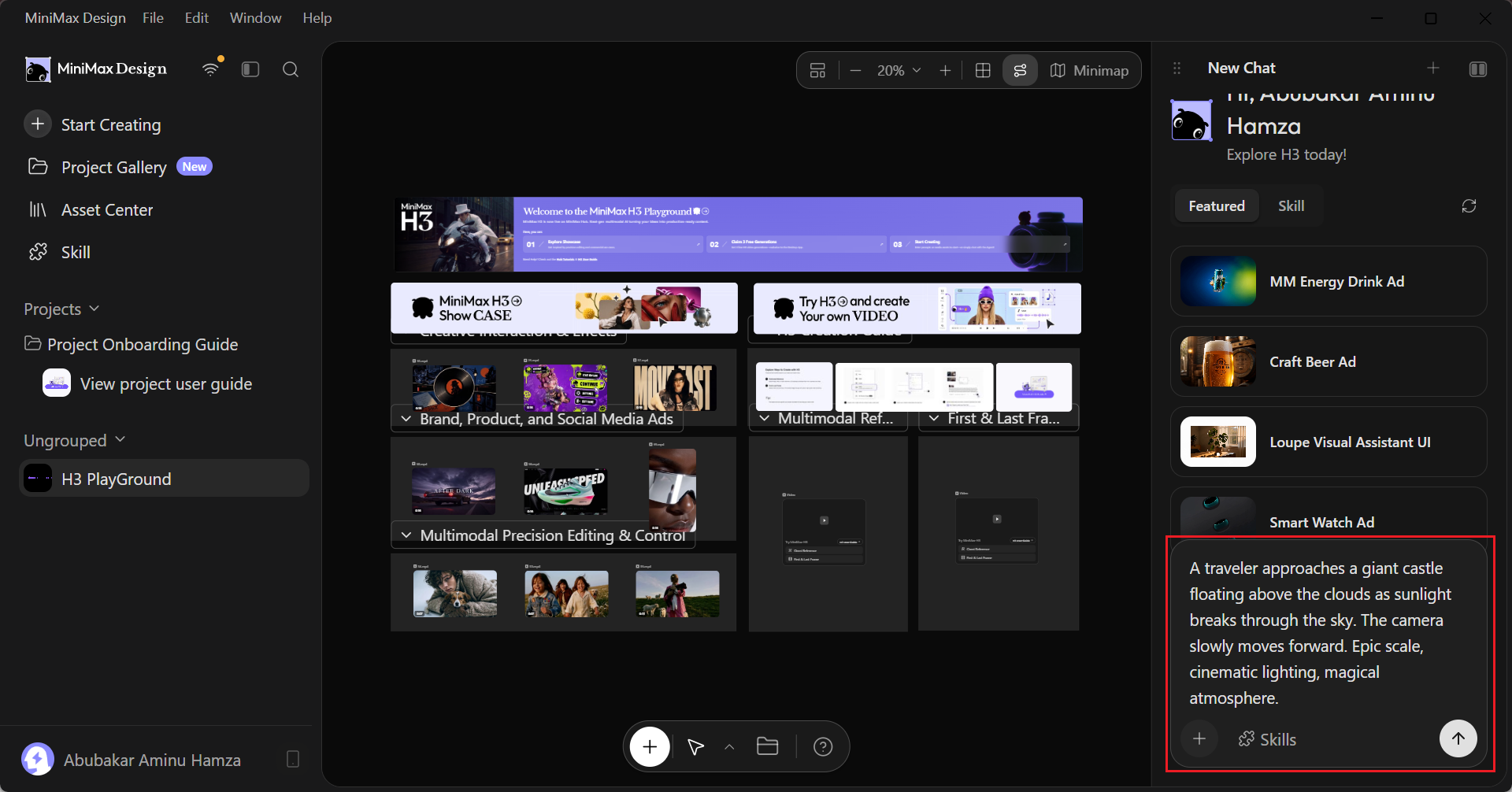Viewport: 1512px width, 792px height.
Task: Click the Welcome to MiniMax H3 Playground banner
Action: (x=738, y=235)
